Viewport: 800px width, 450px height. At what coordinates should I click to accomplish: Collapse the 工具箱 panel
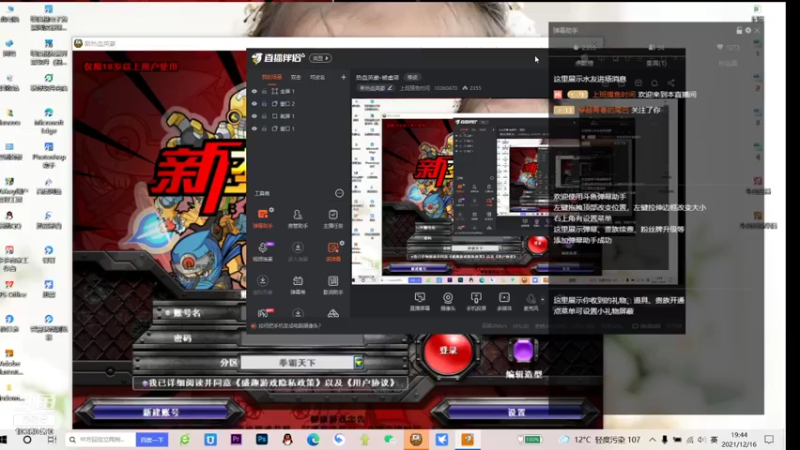coord(339,193)
